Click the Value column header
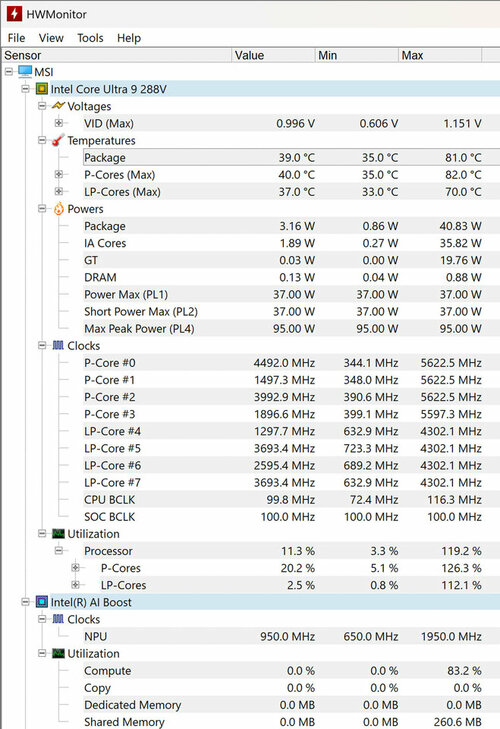The image size is (500, 729). click(x=273, y=55)
